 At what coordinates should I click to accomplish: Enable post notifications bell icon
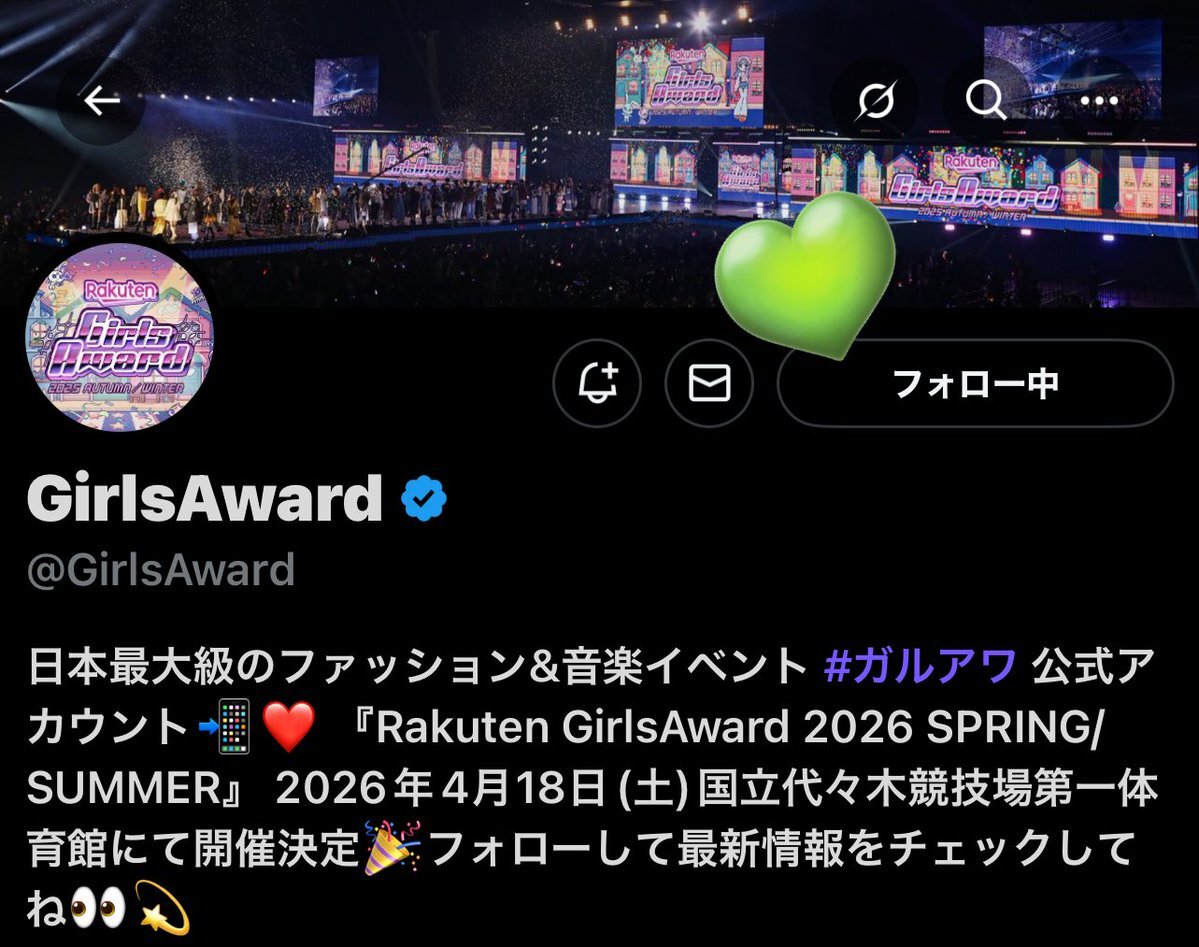[x=596, y=382]
